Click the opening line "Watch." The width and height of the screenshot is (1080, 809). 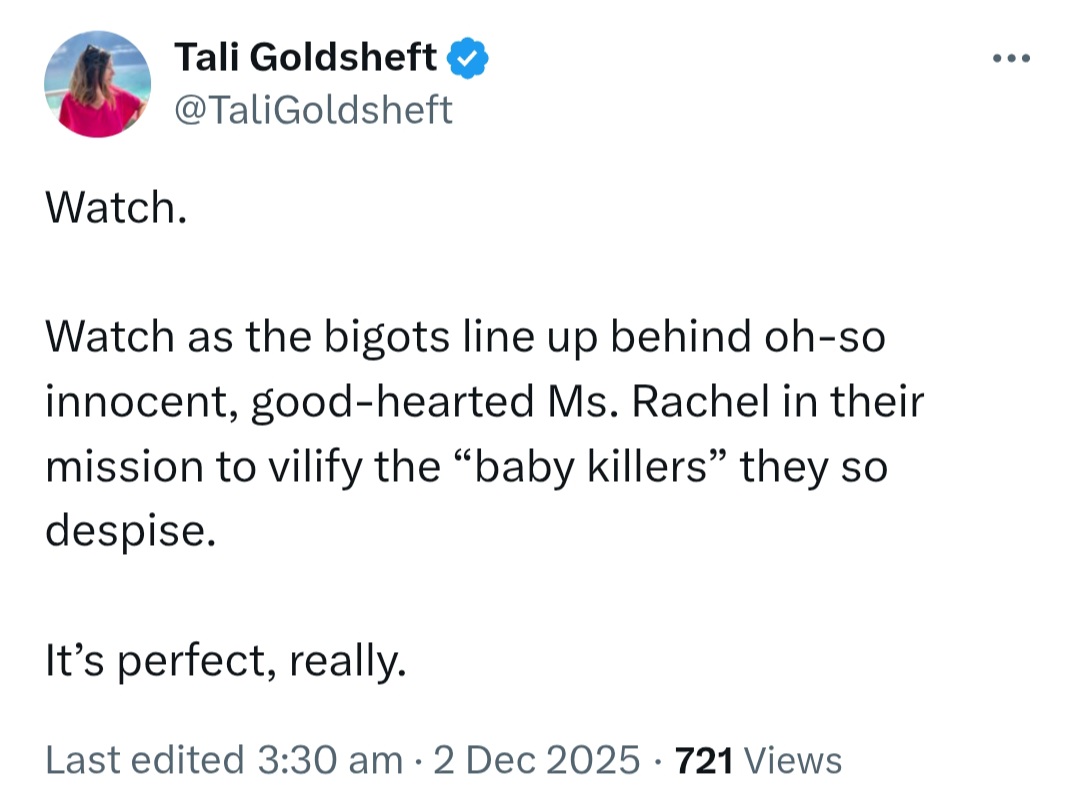(x=116, y=207)
